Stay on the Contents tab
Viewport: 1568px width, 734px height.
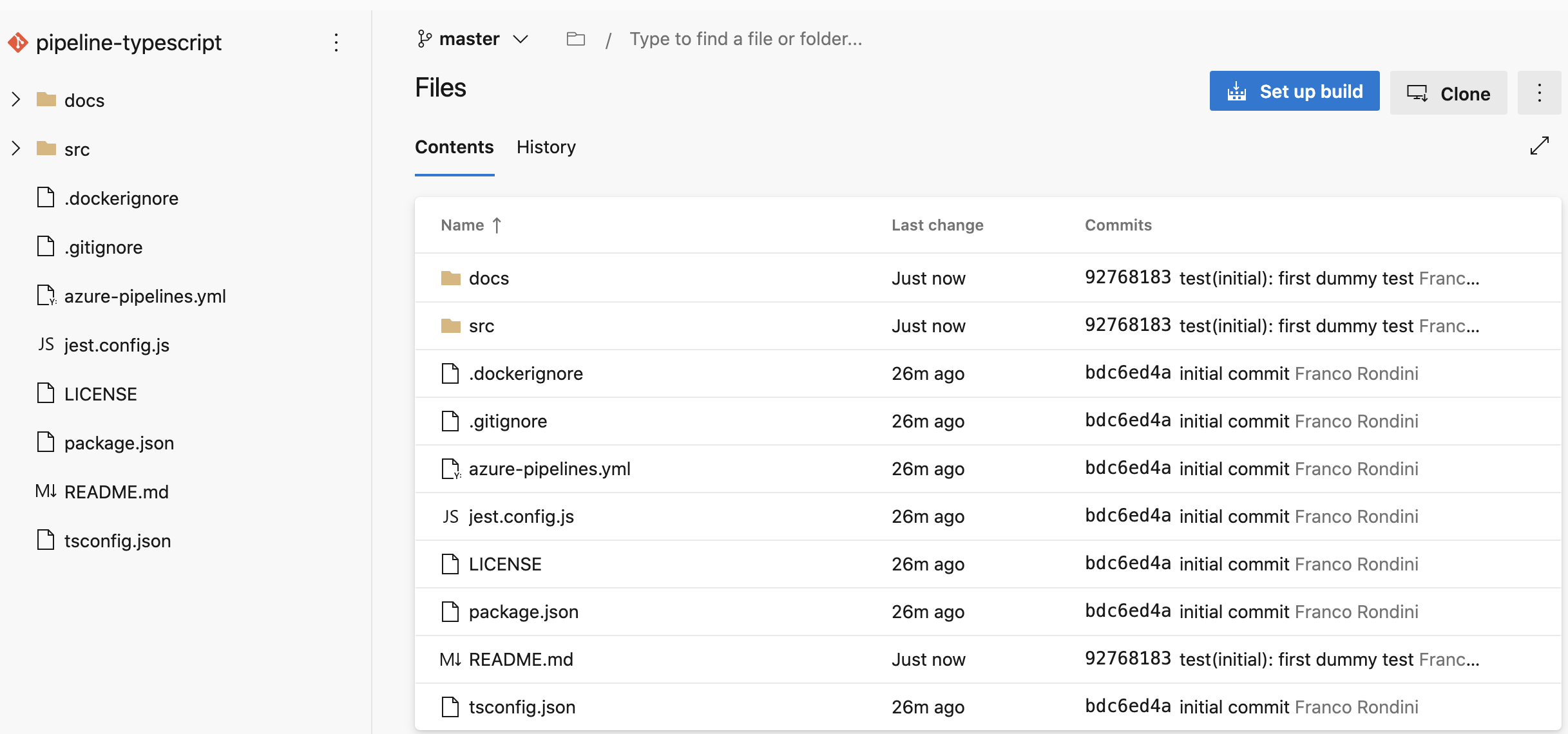454,147
